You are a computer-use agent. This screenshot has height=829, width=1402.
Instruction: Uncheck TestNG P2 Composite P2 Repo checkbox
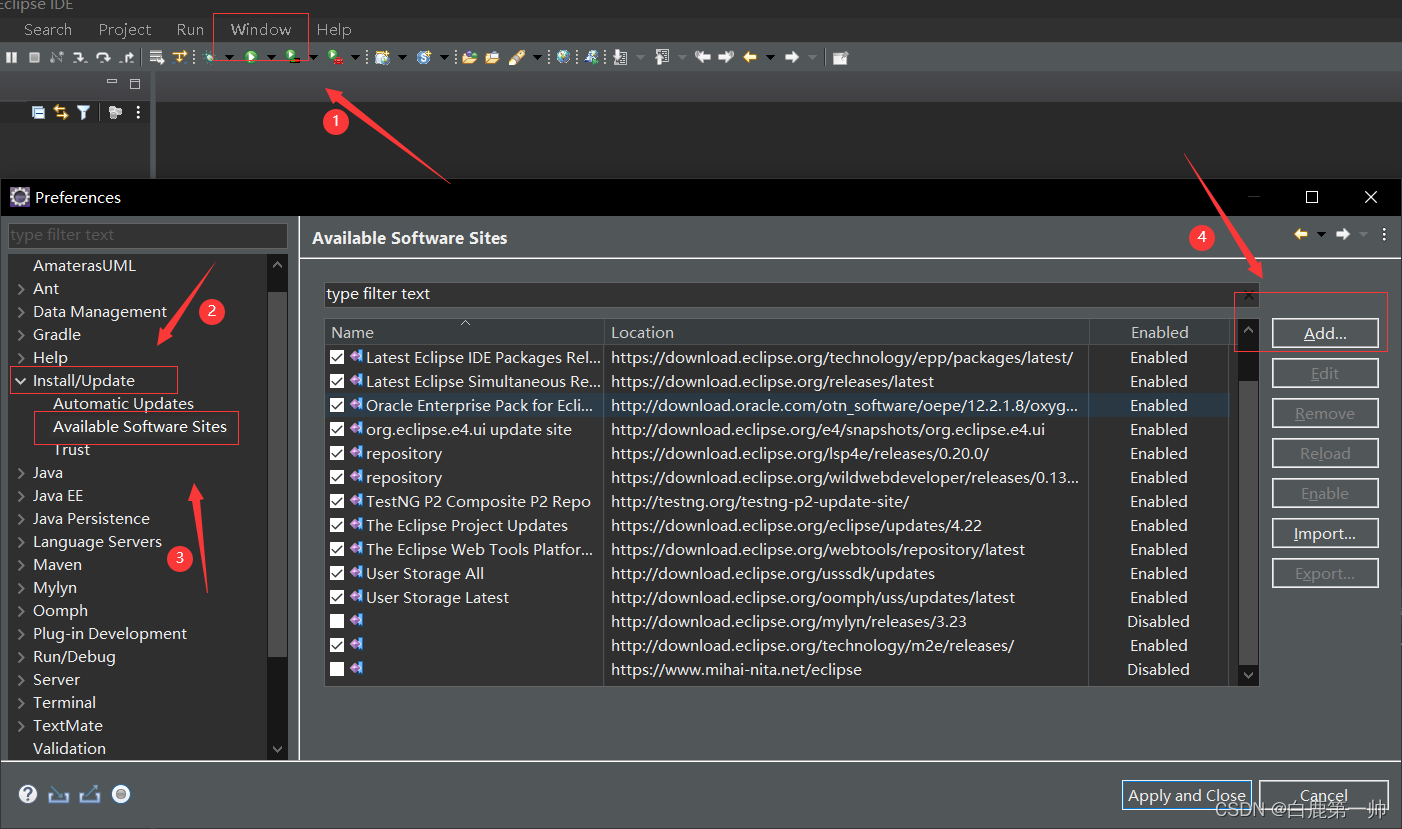point(337,501)
